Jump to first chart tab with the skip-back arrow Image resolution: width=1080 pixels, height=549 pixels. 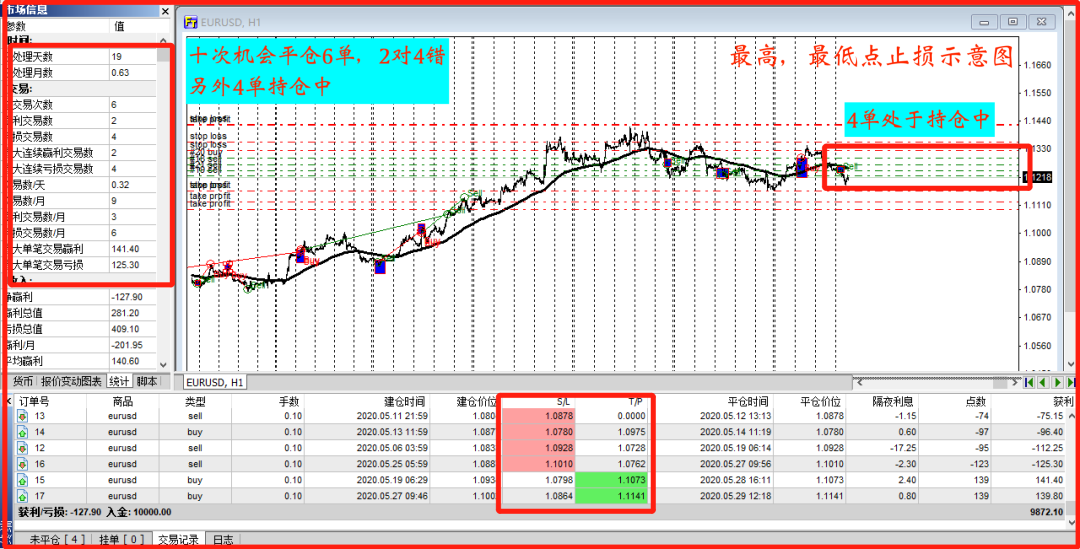click(x=1029, y=382)
